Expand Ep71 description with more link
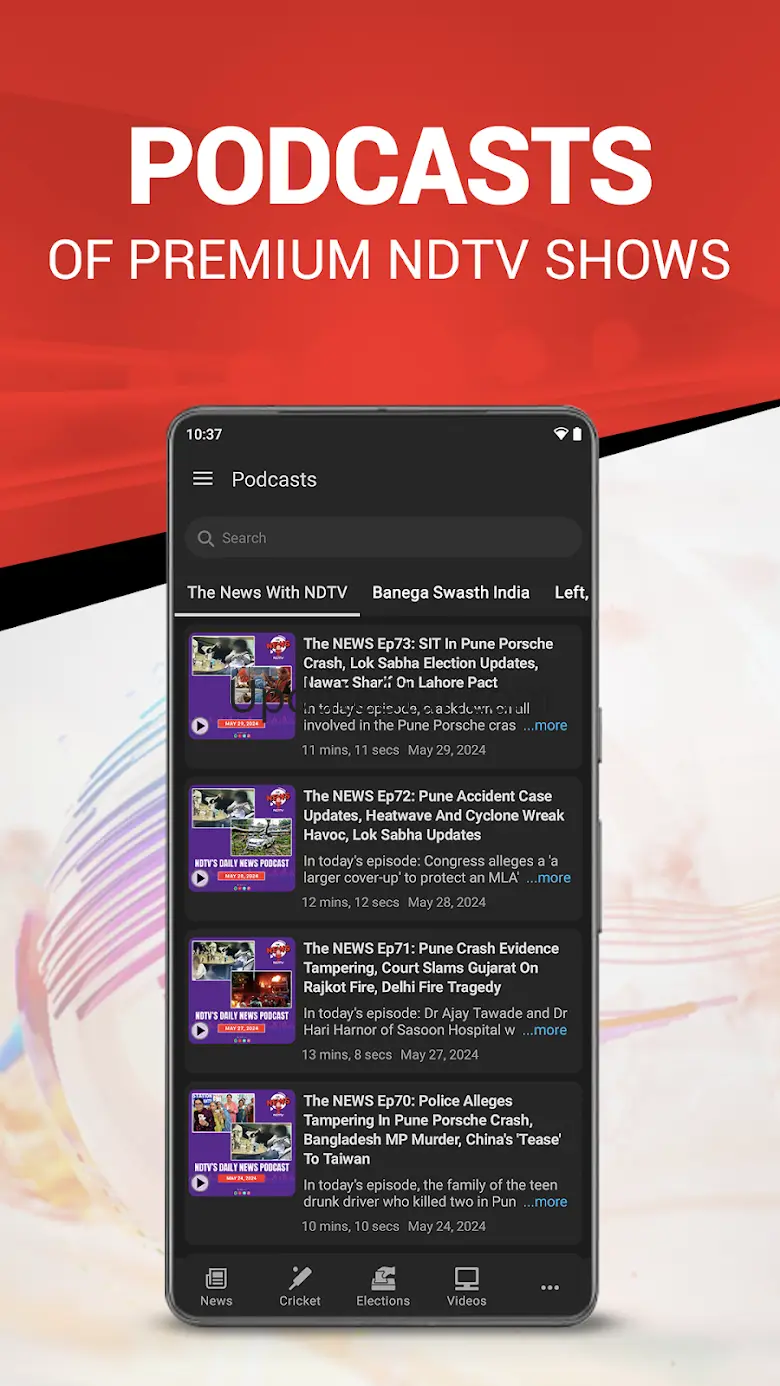 pyautogui.click(x=545, y=1030)
